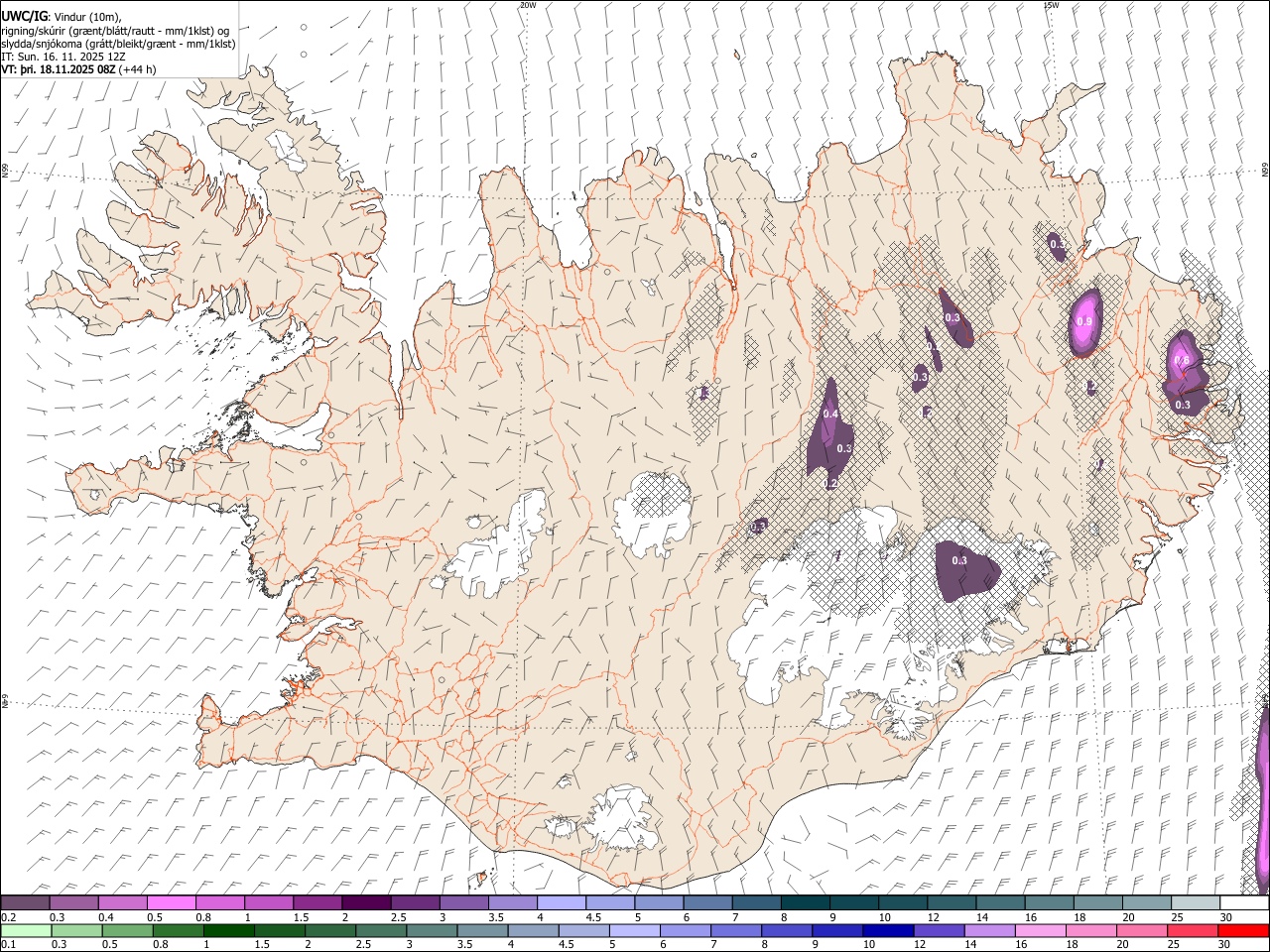1270x952 pixels.
Task: Select the light lavender 4.5 rain legend swatch
Action: [x=584, y=930]
